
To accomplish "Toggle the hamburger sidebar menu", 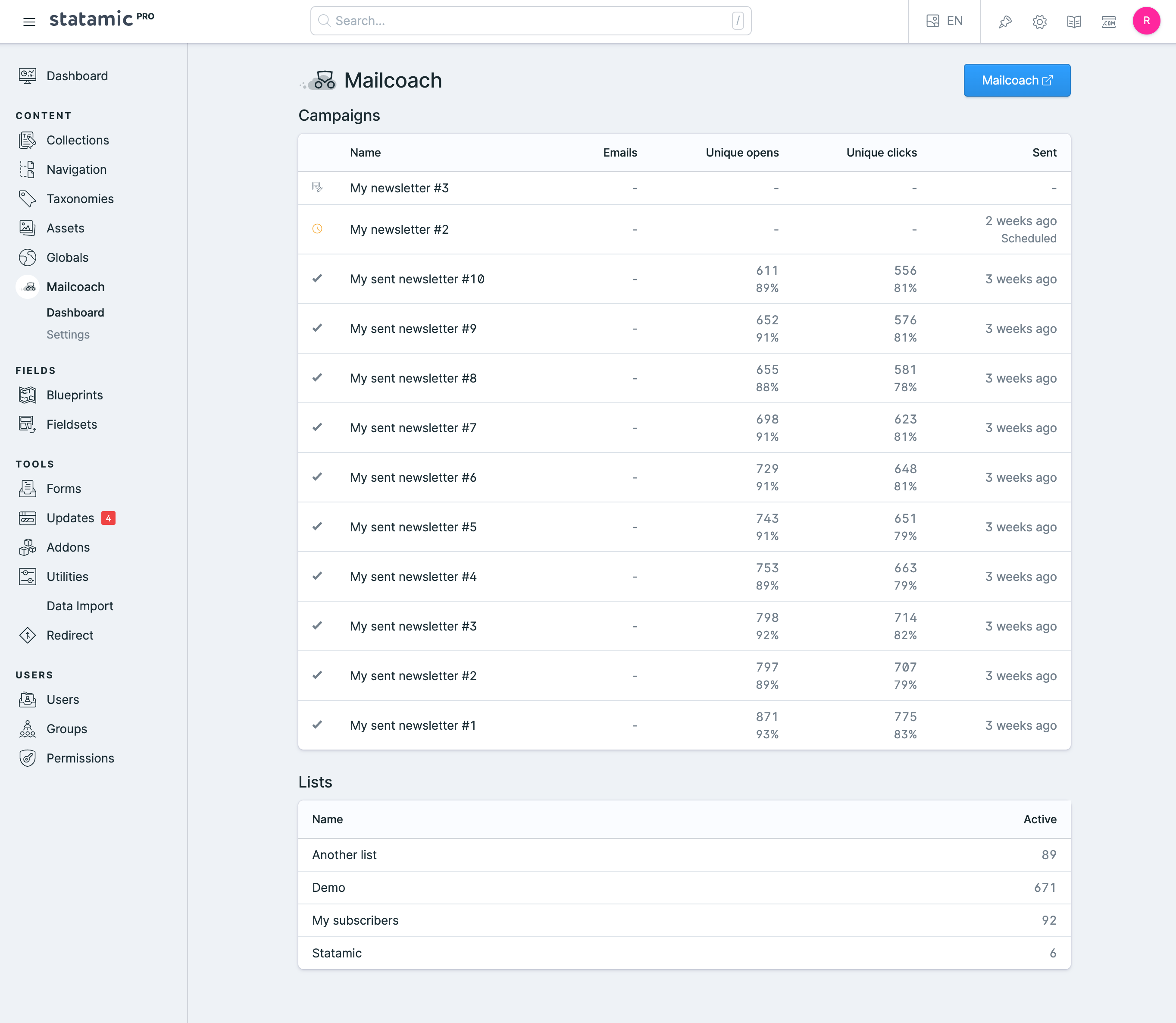I will click(29, 22).
